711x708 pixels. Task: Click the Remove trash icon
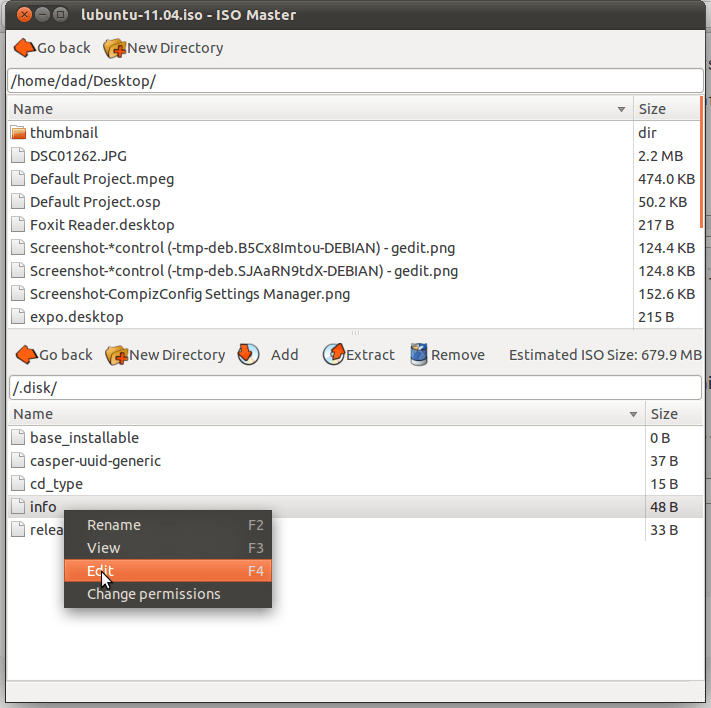point(419,355)
